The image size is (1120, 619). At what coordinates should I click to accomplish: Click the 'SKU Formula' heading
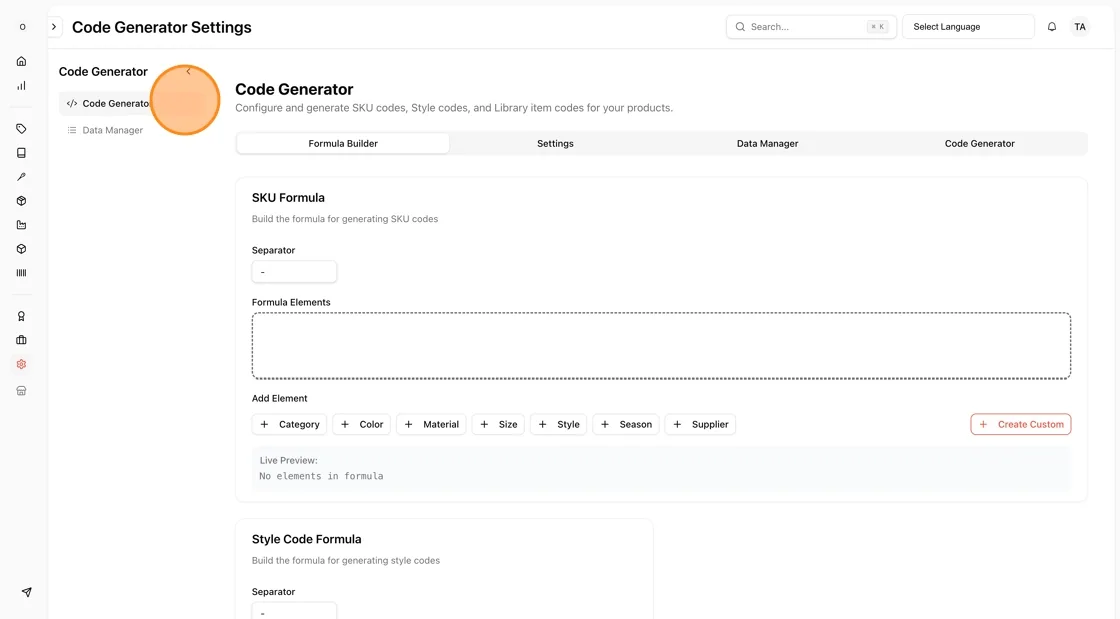tap(288, 198)
